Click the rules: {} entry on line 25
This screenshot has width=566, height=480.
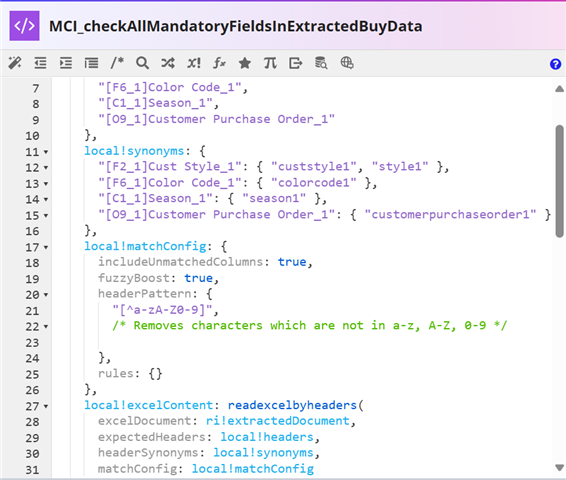(130, 374)
